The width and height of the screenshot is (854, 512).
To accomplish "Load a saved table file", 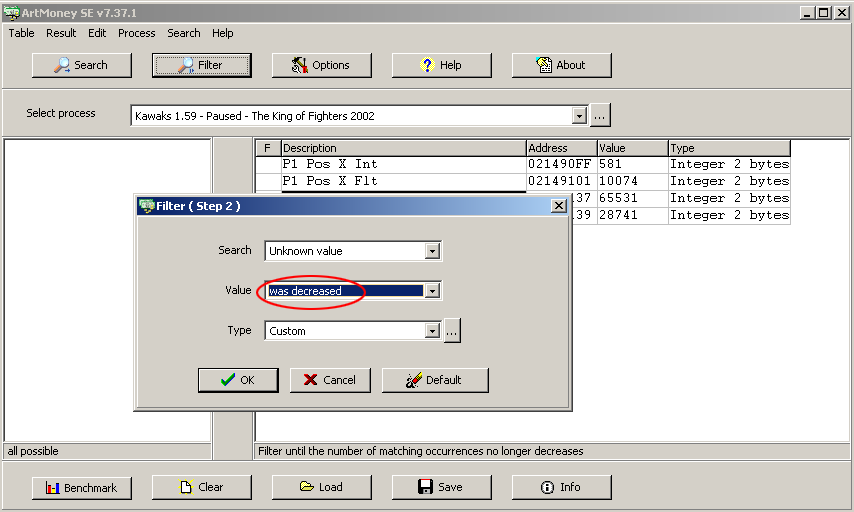I will click(x=321, y=488).
